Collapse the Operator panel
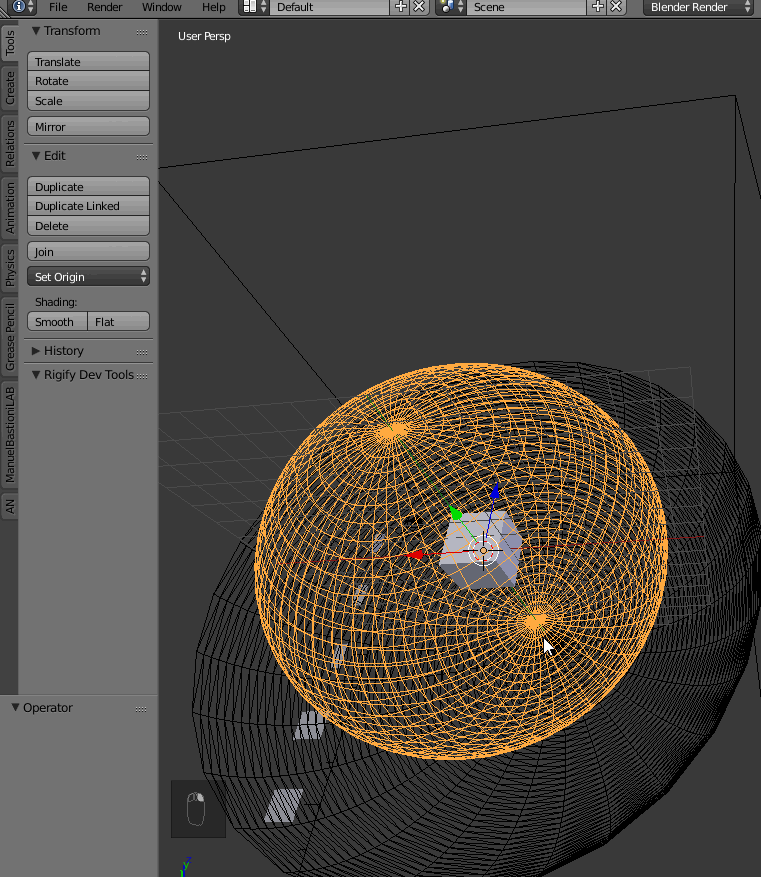The height and width of the screenshot is (877, 761). click(15, 708)
